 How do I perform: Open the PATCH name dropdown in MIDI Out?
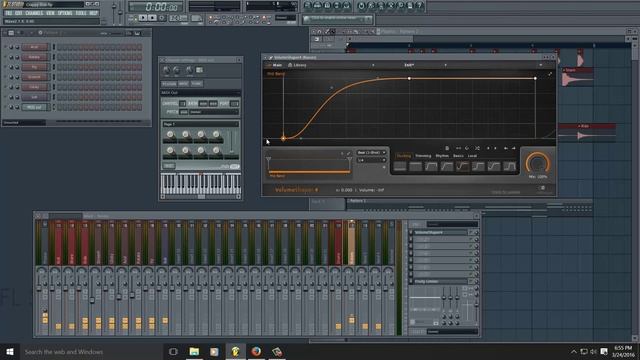213,112
